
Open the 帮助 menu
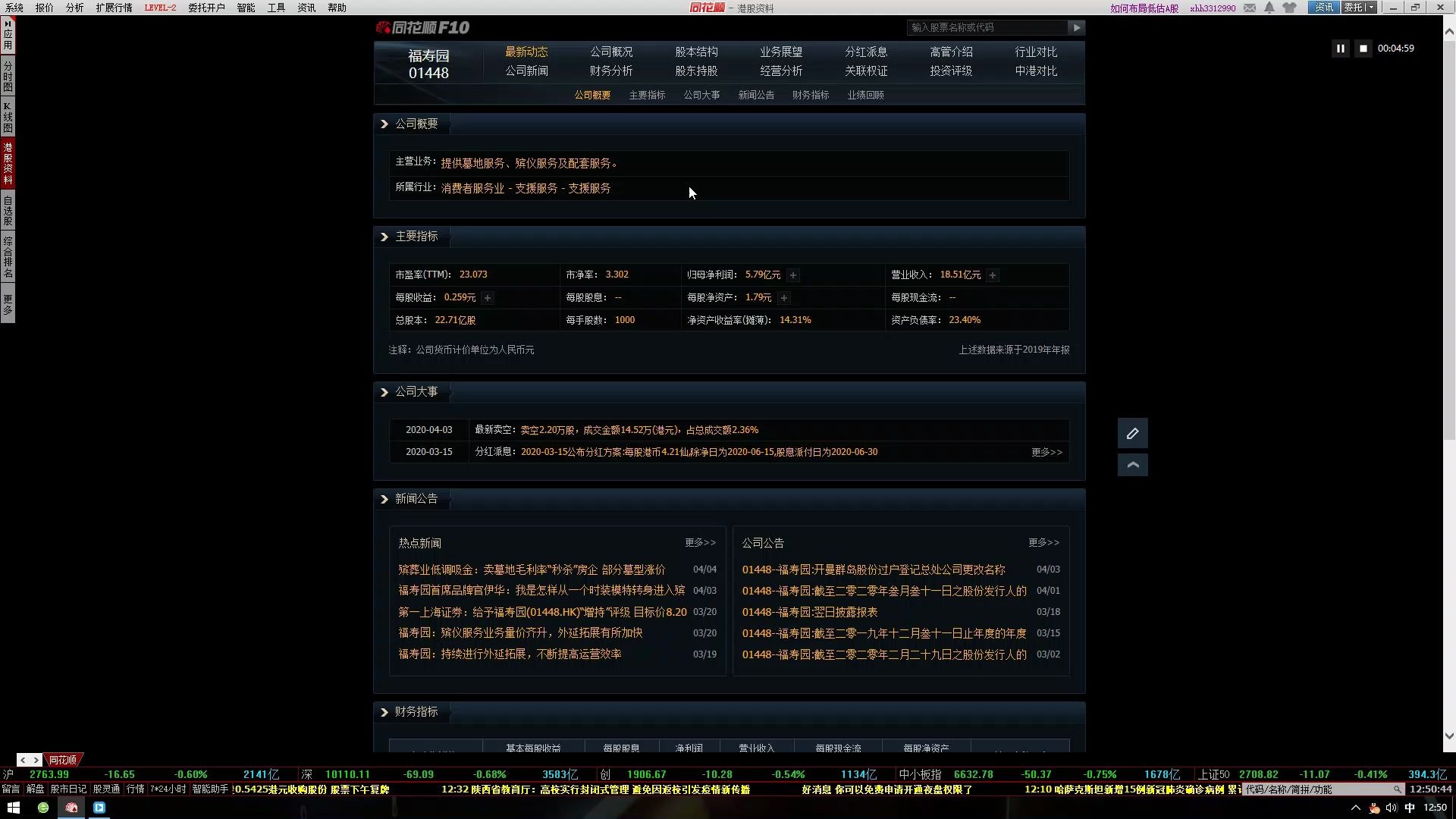point(337,8)
